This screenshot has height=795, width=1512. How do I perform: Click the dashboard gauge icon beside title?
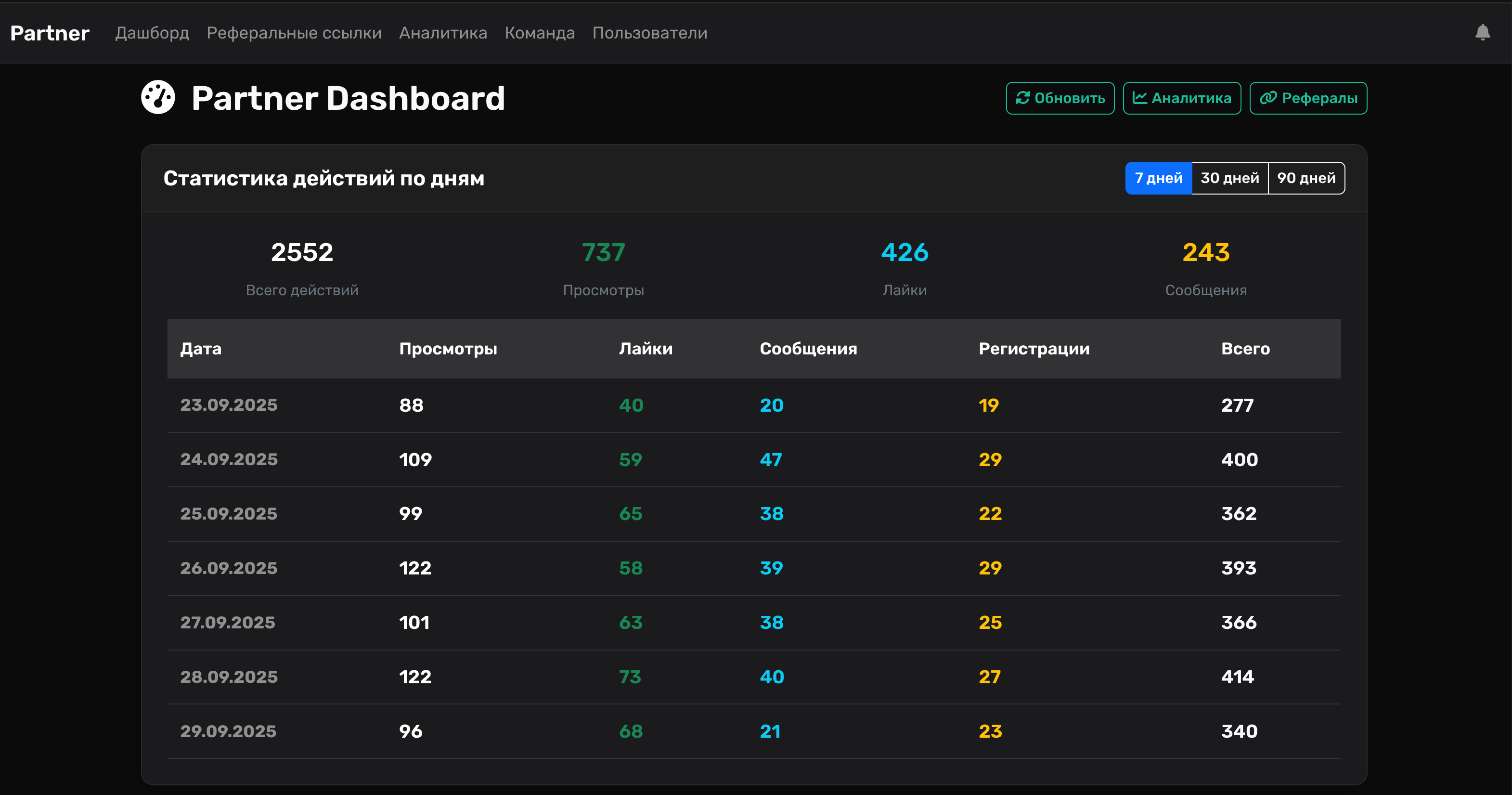point(158,97)
